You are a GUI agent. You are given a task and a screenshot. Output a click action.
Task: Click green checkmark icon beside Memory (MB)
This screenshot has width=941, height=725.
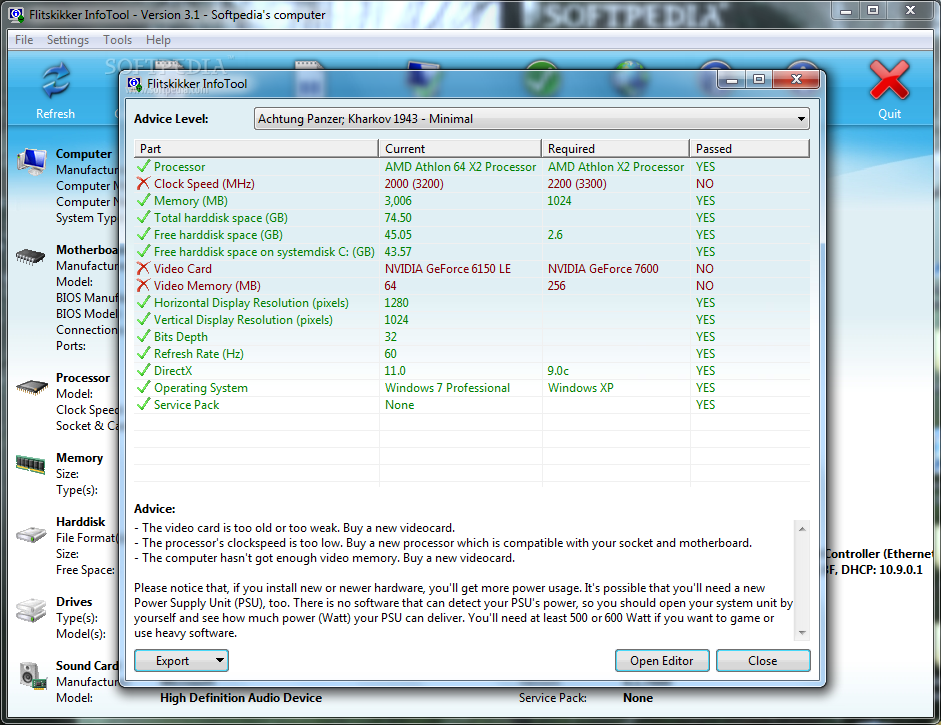[x=143, y=200]
